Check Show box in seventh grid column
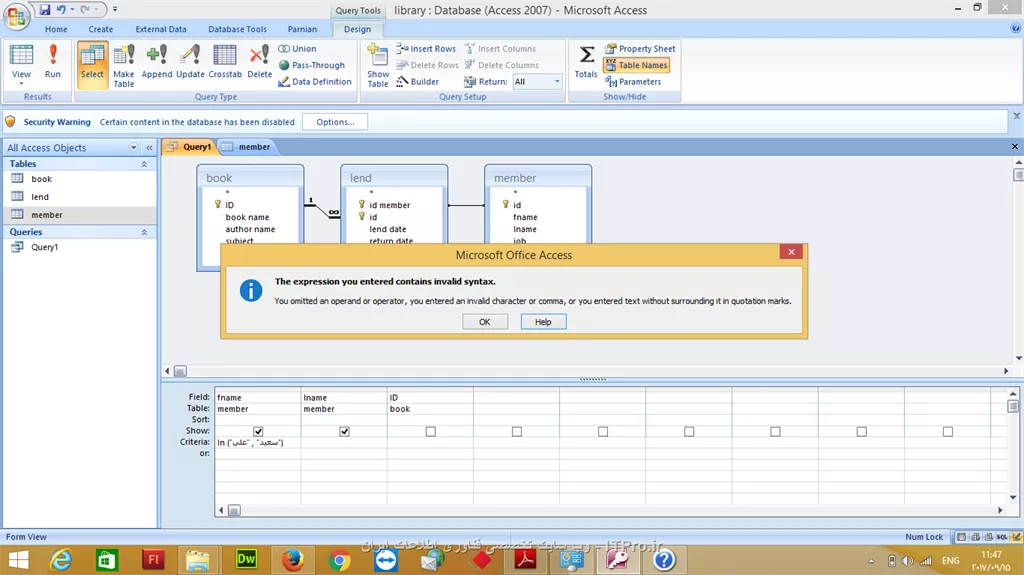 pos(775,431)
